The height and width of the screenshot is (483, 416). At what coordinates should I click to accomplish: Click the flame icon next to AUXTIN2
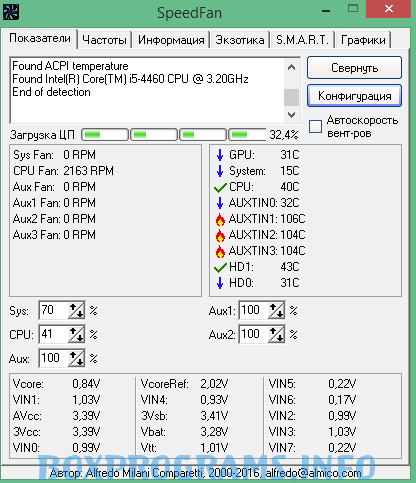click(220, 235)
